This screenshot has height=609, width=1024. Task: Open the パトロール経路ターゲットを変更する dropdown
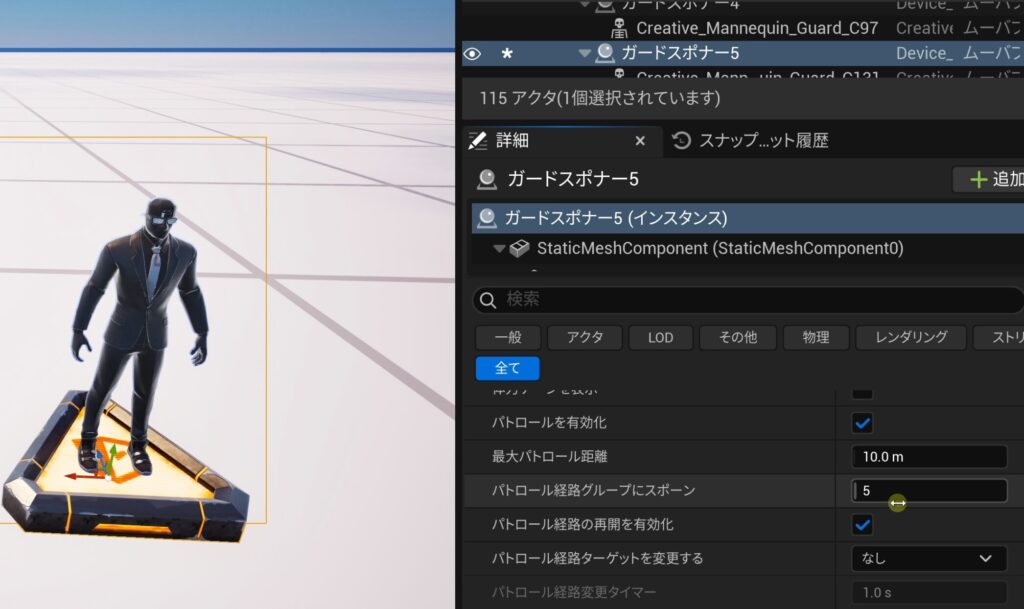click(928, 558)
